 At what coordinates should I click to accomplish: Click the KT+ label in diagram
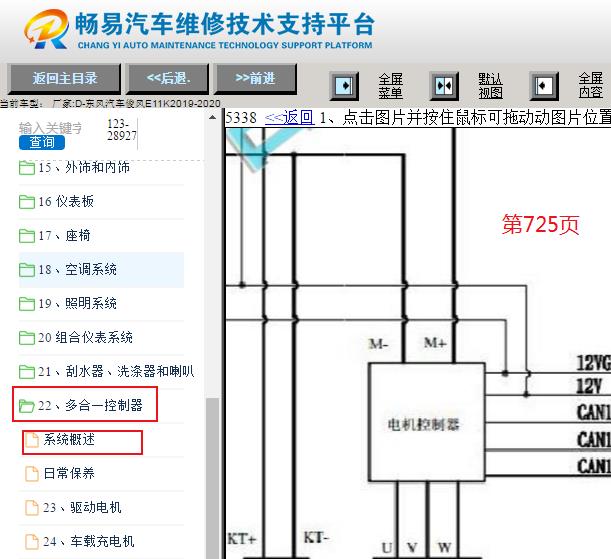242,539
